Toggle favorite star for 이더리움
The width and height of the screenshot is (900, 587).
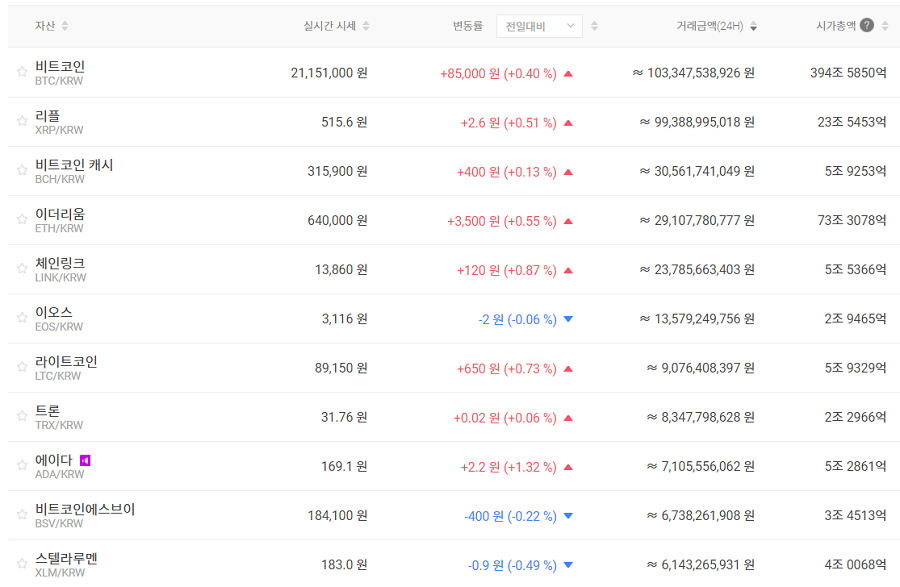22,219
